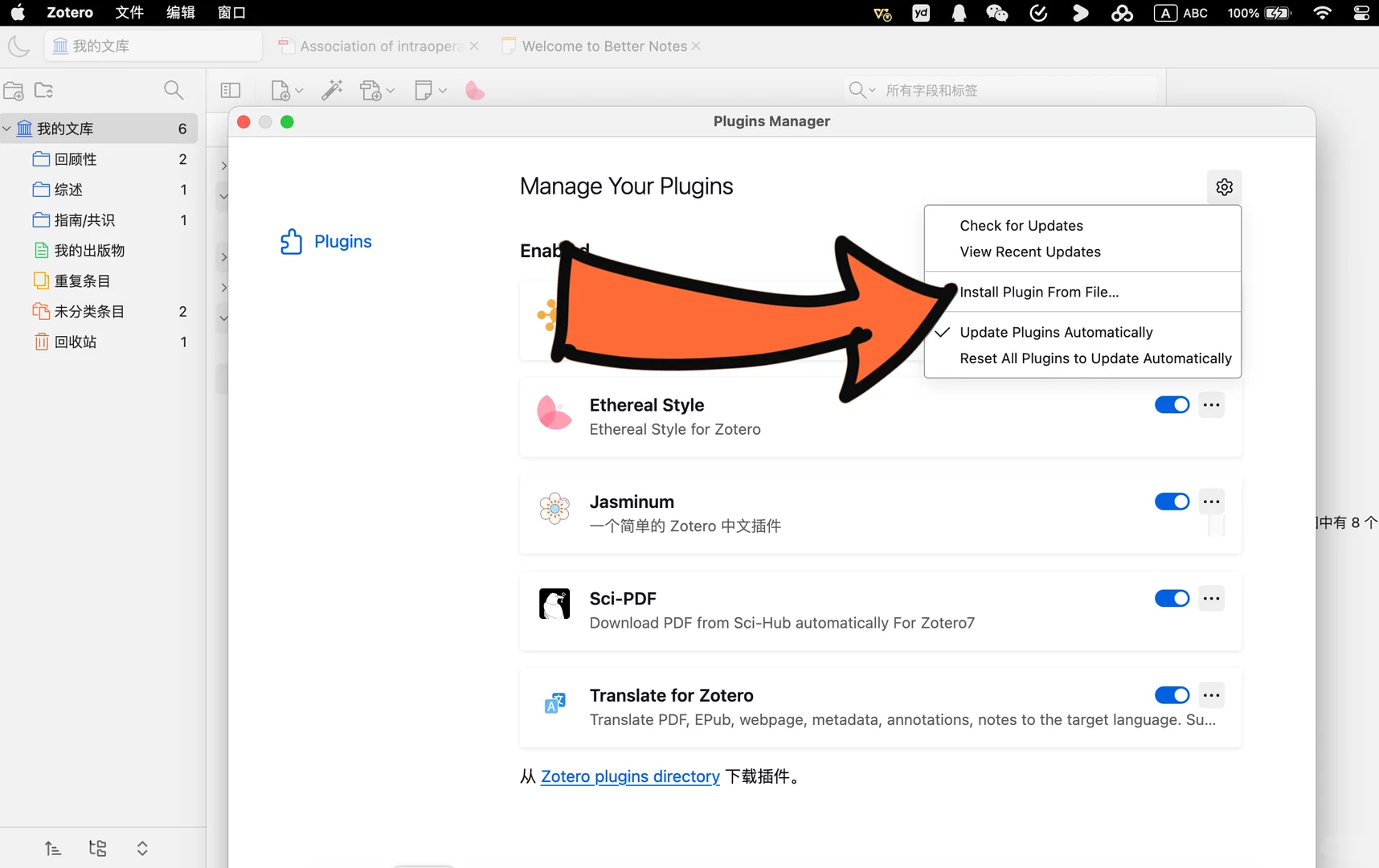Choose Check for Updates from the menu

[1083, 226]
